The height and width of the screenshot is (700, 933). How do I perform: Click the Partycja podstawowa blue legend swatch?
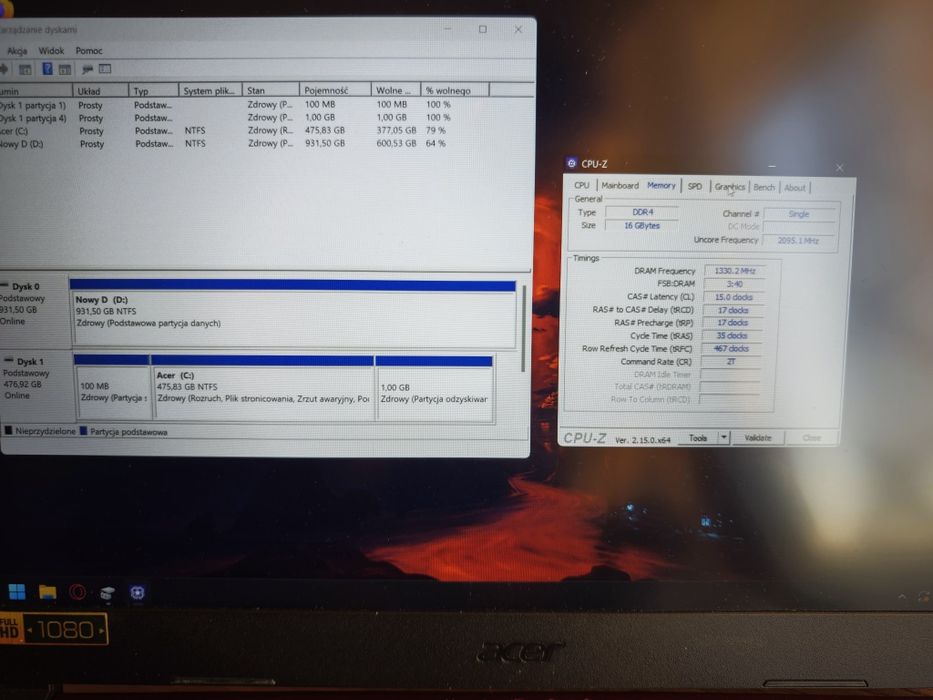[83, 430]
